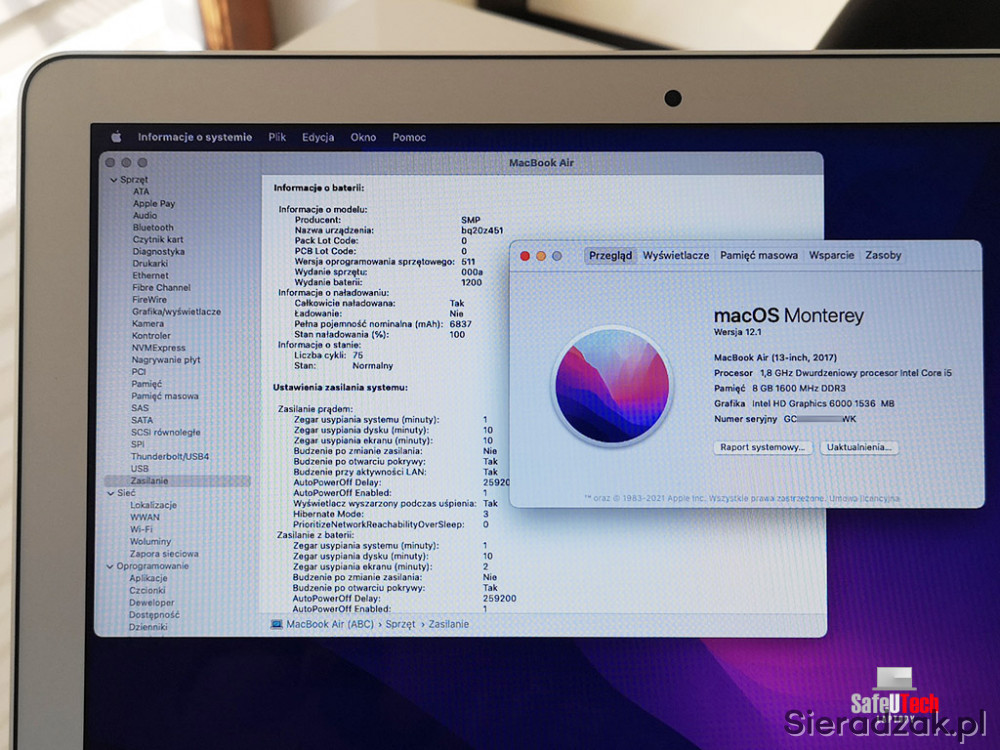Screen dimensions: 1000x750
Task: Click the Raport systemowy... button
Action: click(x=762, y=448)
